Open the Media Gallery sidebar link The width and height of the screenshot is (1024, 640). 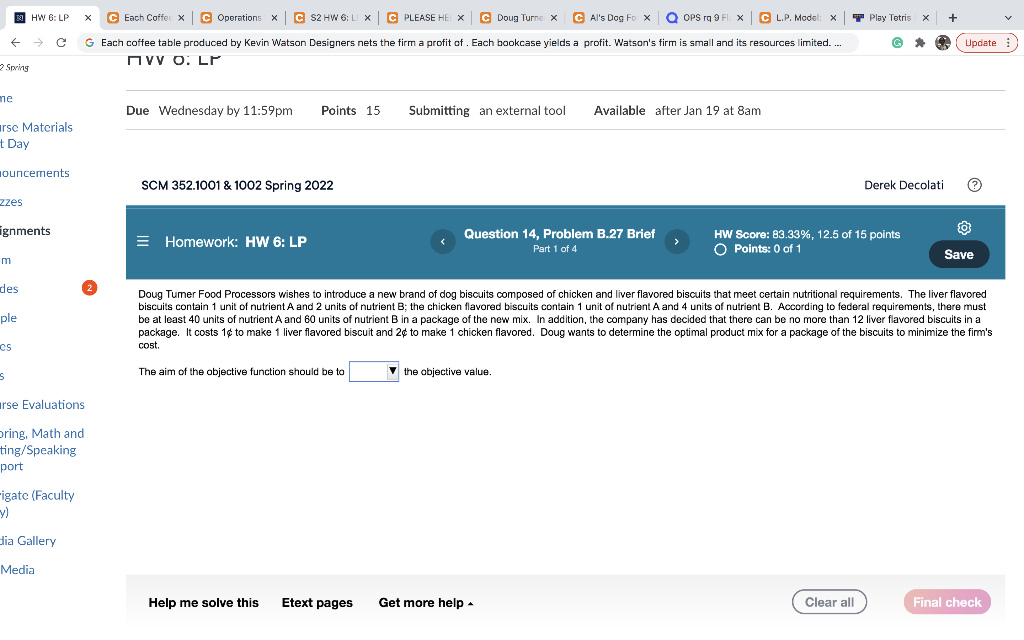coord(28,540)
